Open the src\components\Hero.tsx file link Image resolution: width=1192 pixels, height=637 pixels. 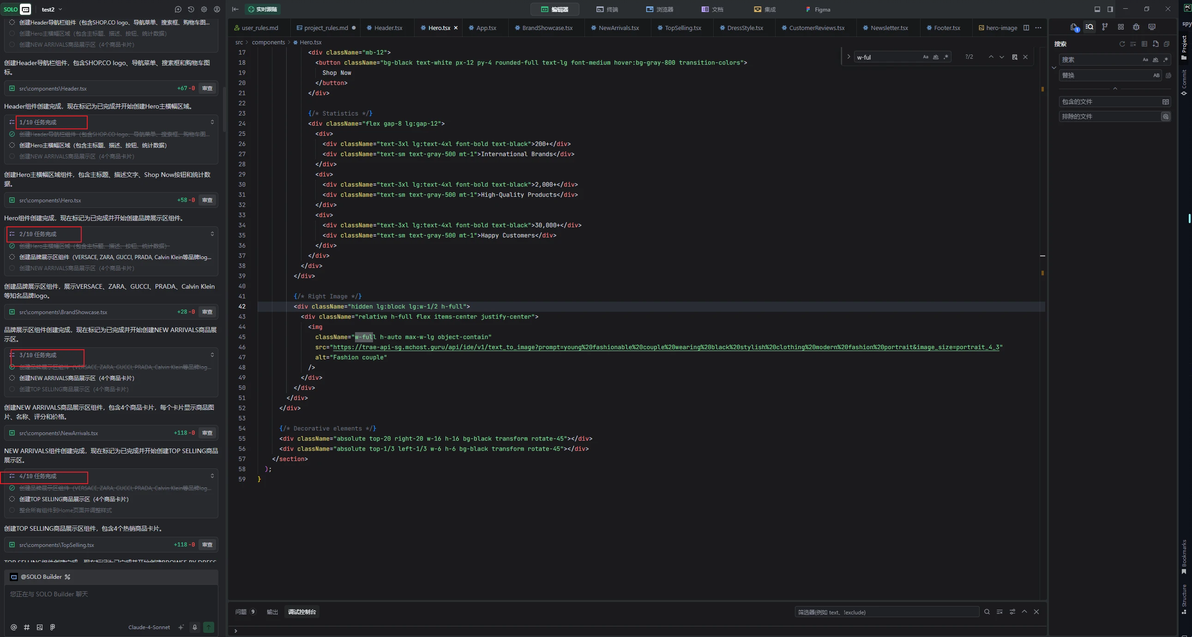coord(50,200)
